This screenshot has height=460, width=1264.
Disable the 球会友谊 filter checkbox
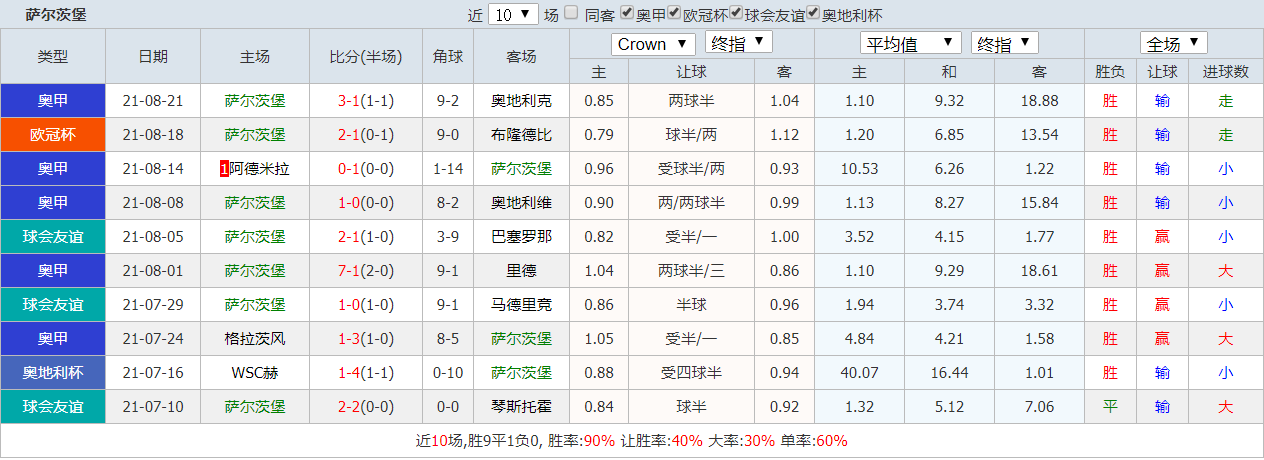pos(736,14)
